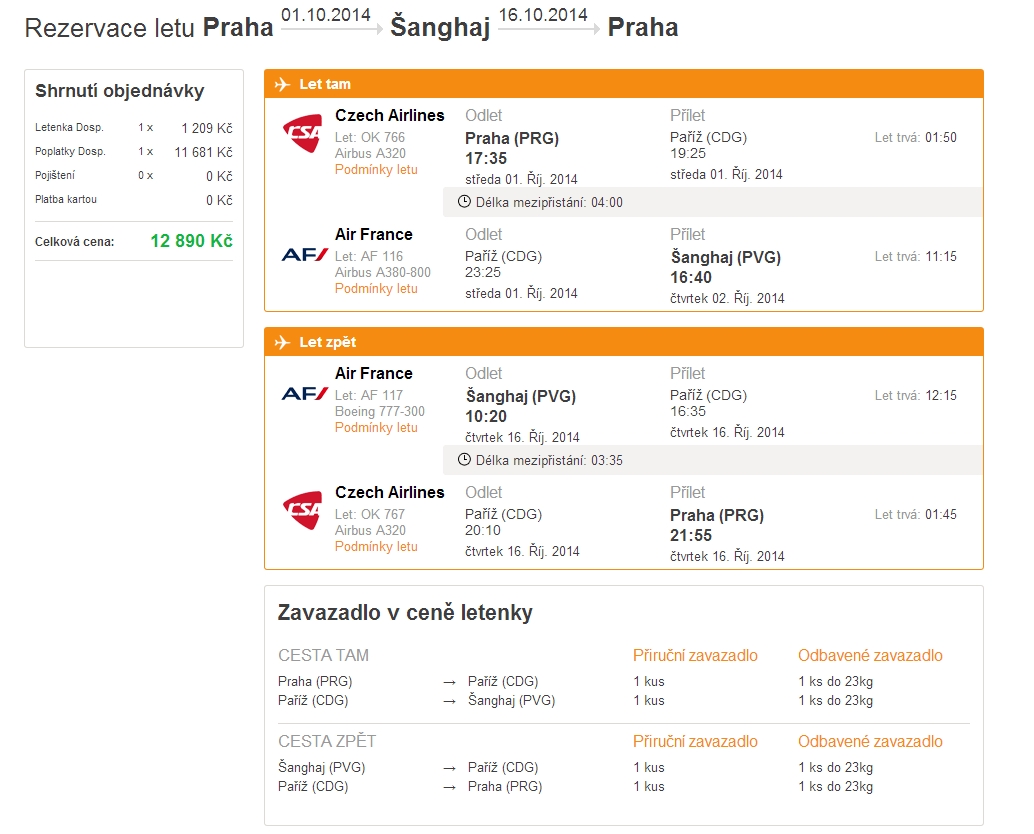The image size is (1034, 834).
Task: Click the total price 12 890 Kč
Action: click(191, 241)
